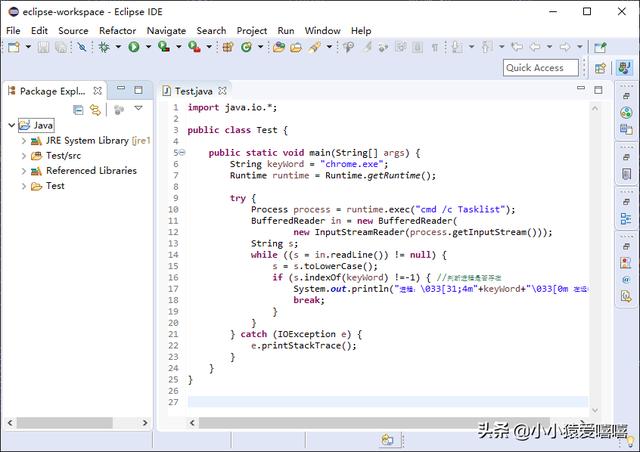Collapse main method fold marker at line 5
This screenshot has height=452, width=640.
(x=182, y=152)
